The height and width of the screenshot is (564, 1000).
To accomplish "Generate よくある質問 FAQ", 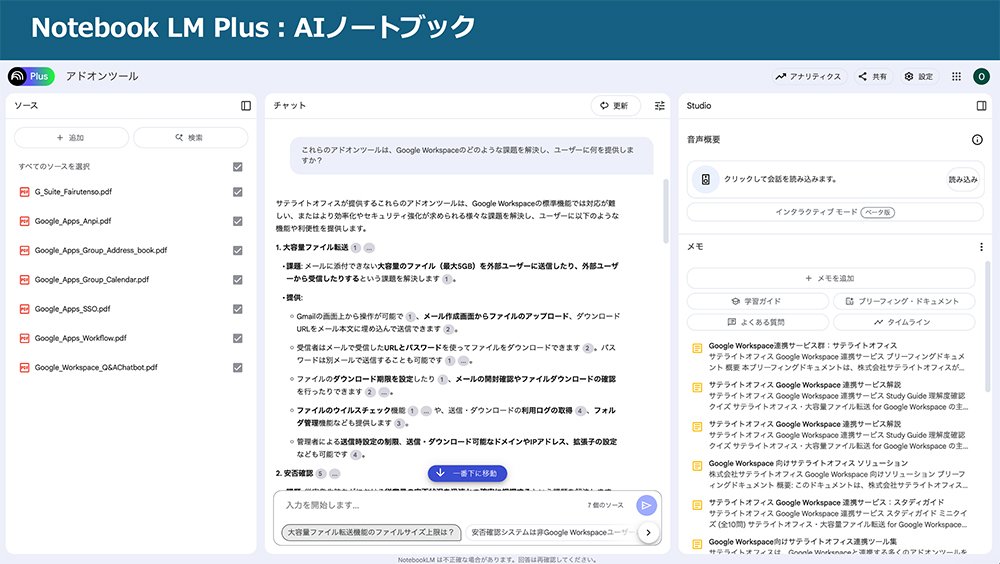I will [758, 322].
